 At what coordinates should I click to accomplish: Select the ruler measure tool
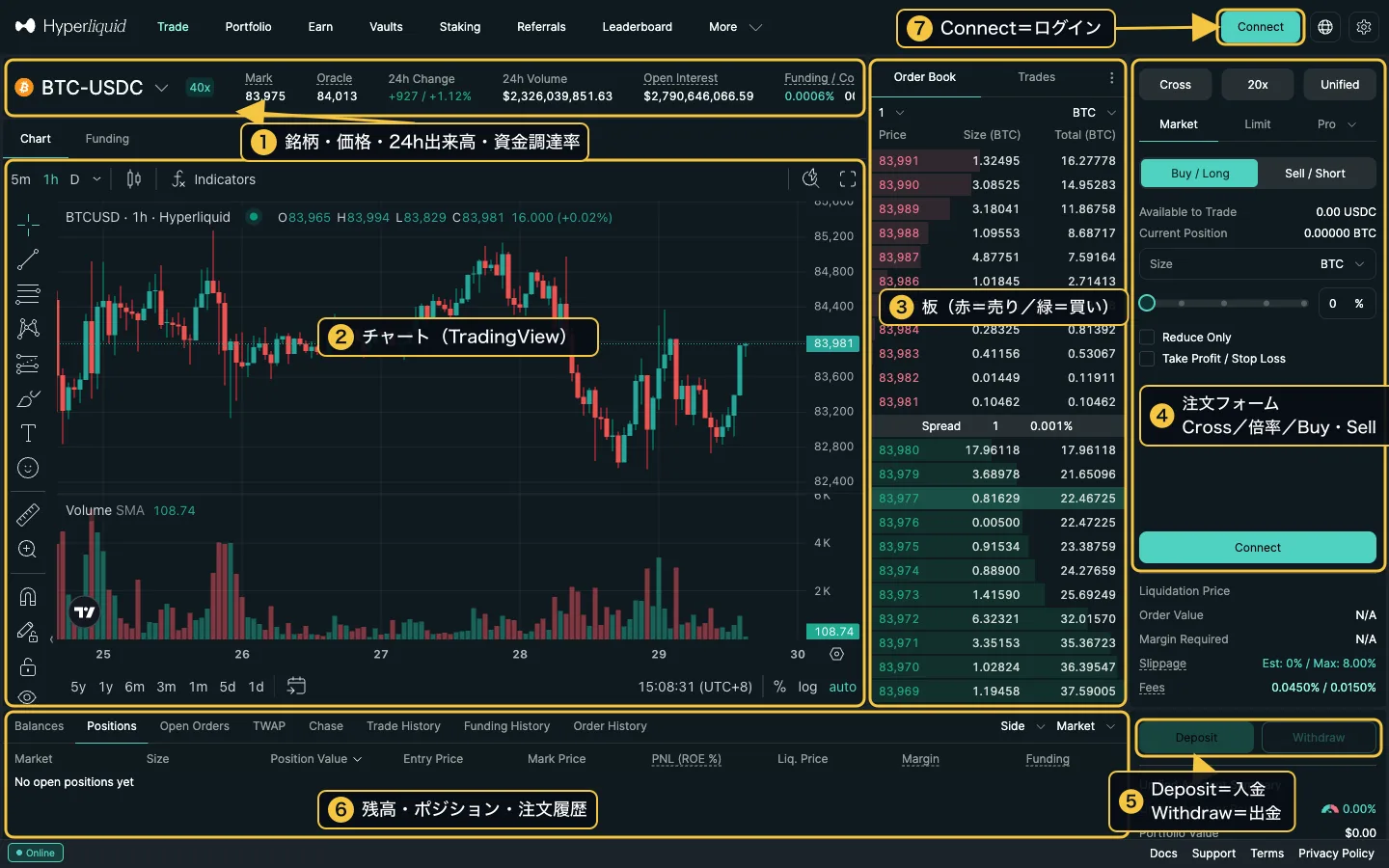(28, 514)
